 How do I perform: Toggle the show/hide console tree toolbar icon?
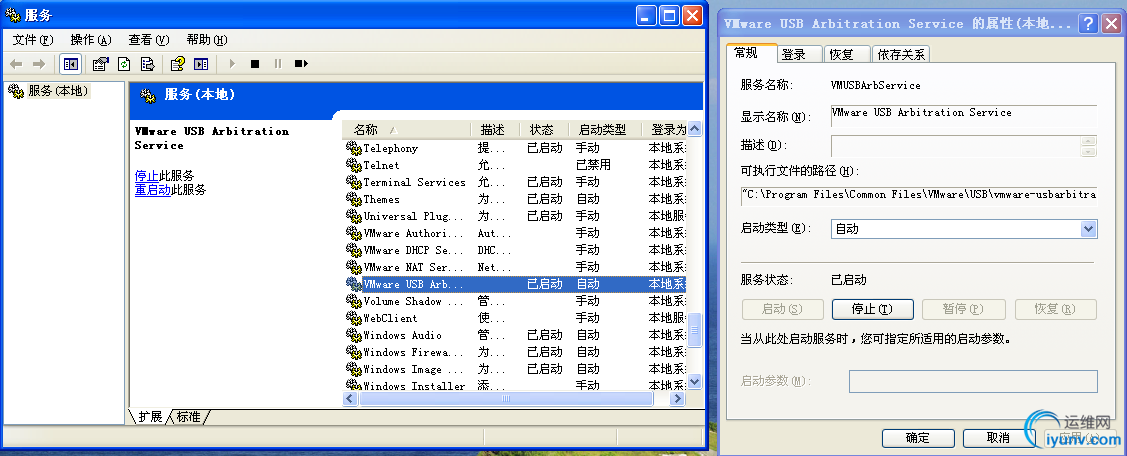click(x=70, y=64)
